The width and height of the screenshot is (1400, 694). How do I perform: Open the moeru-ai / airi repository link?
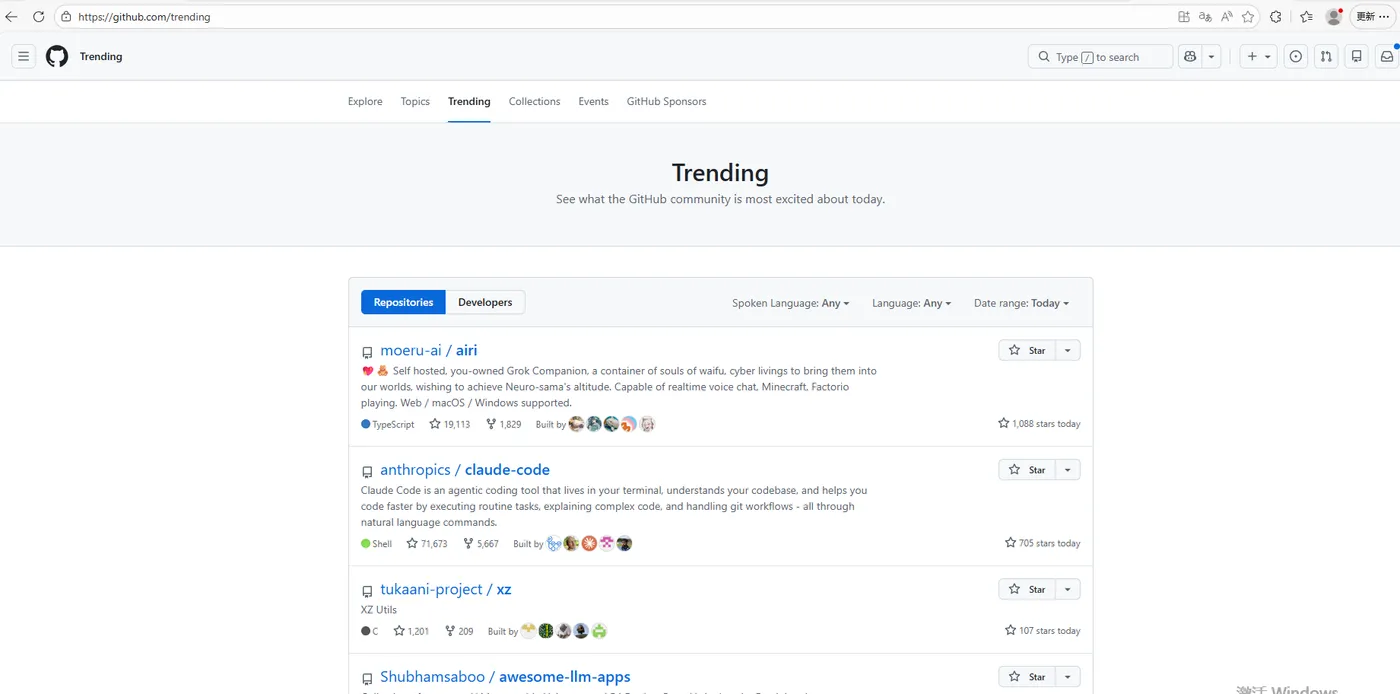428,350
